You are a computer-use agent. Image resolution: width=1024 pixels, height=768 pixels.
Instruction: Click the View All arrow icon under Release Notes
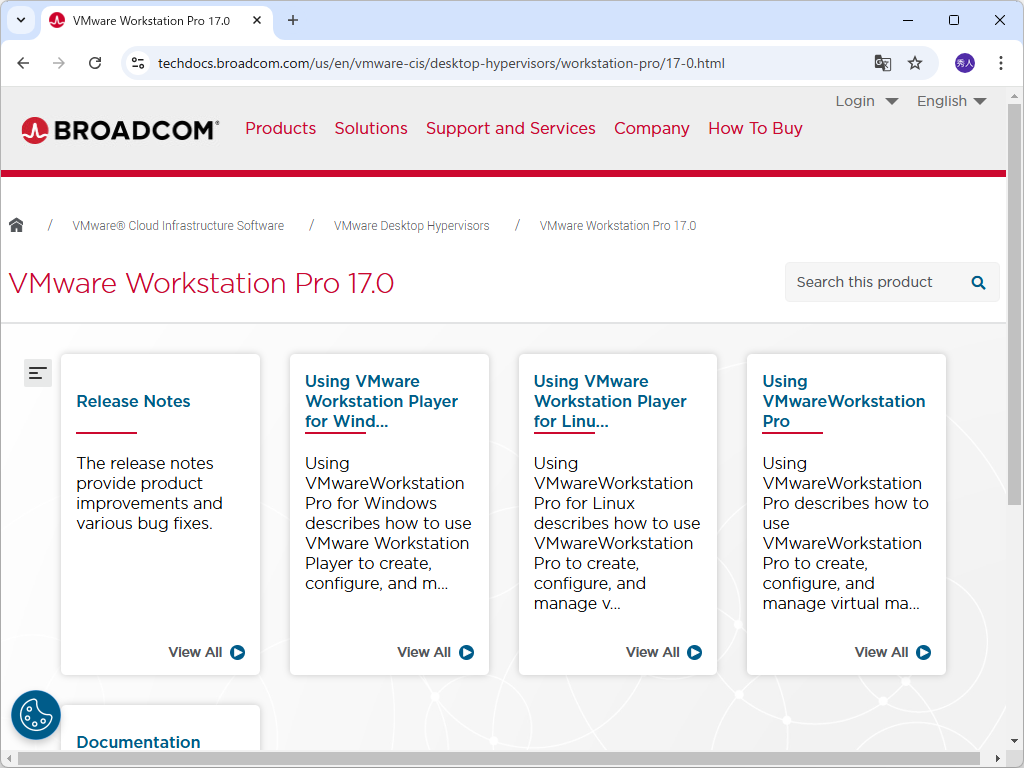pyautogui.click(x=237, y=652)
